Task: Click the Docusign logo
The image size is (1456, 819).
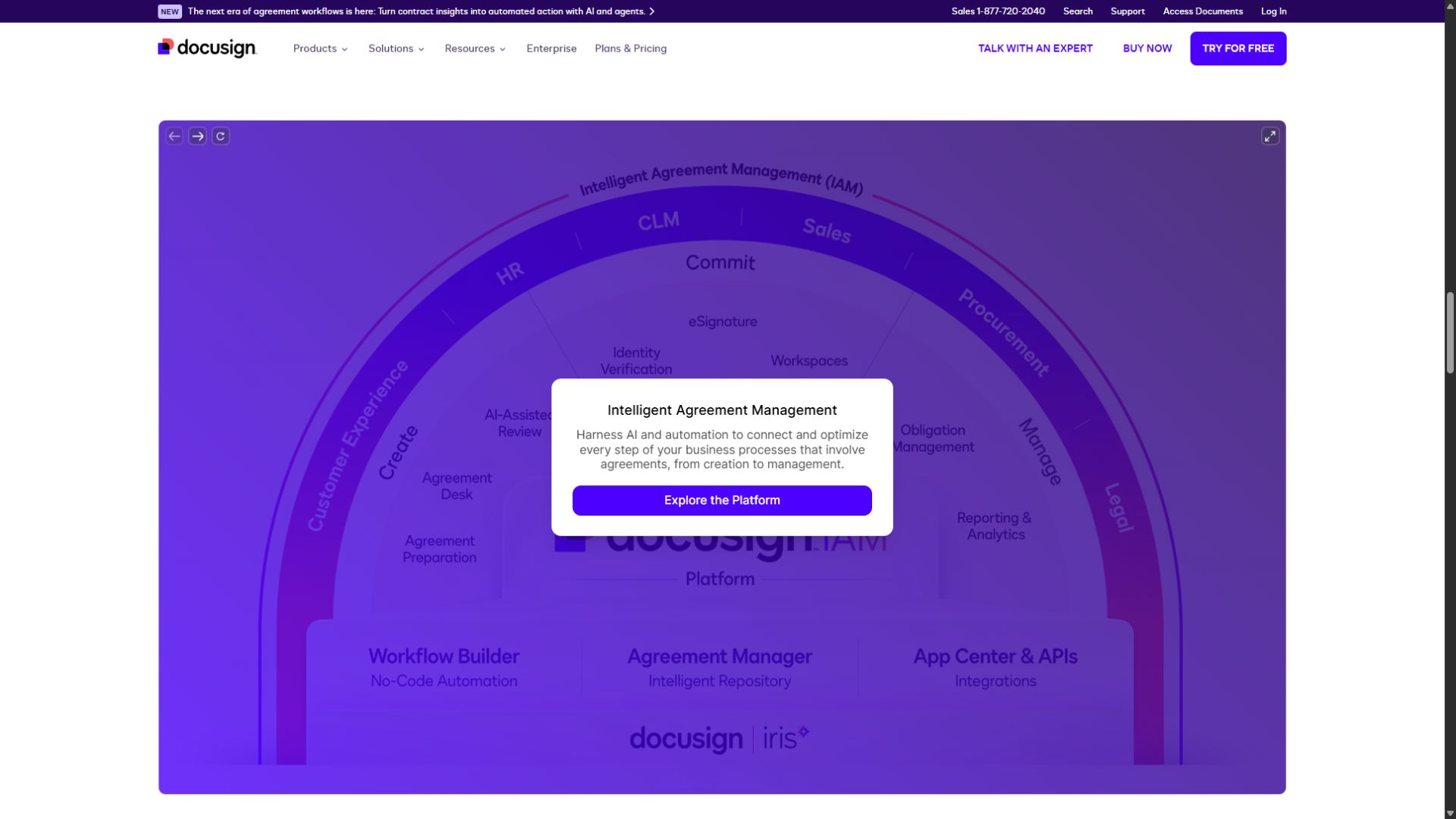Action: click(x=207, y=48)
